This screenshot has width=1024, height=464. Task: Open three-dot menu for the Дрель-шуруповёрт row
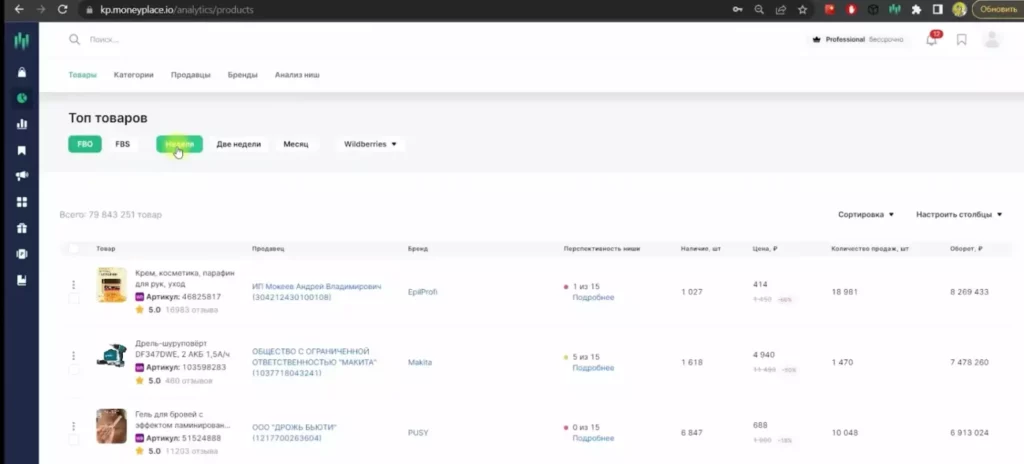click(74, 356)
